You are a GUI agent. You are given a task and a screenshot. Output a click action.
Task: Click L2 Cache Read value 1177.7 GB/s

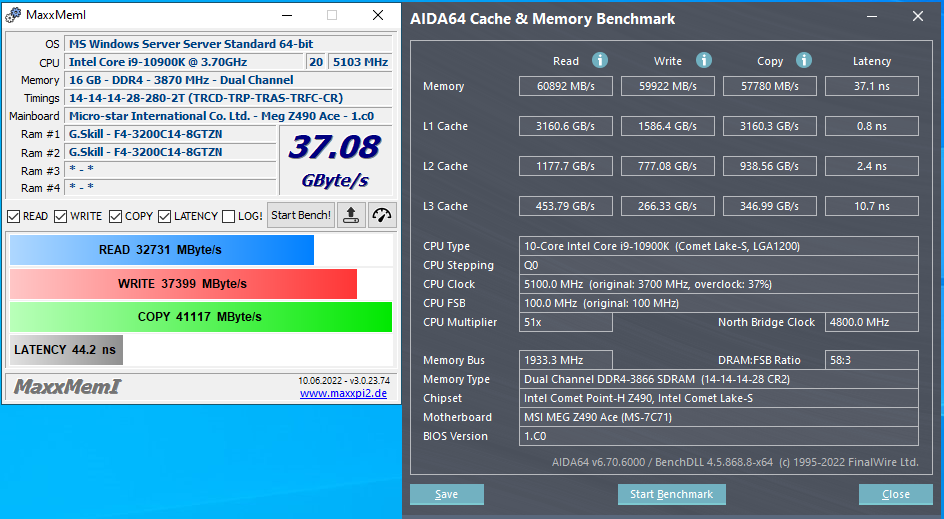click(565, 166)
